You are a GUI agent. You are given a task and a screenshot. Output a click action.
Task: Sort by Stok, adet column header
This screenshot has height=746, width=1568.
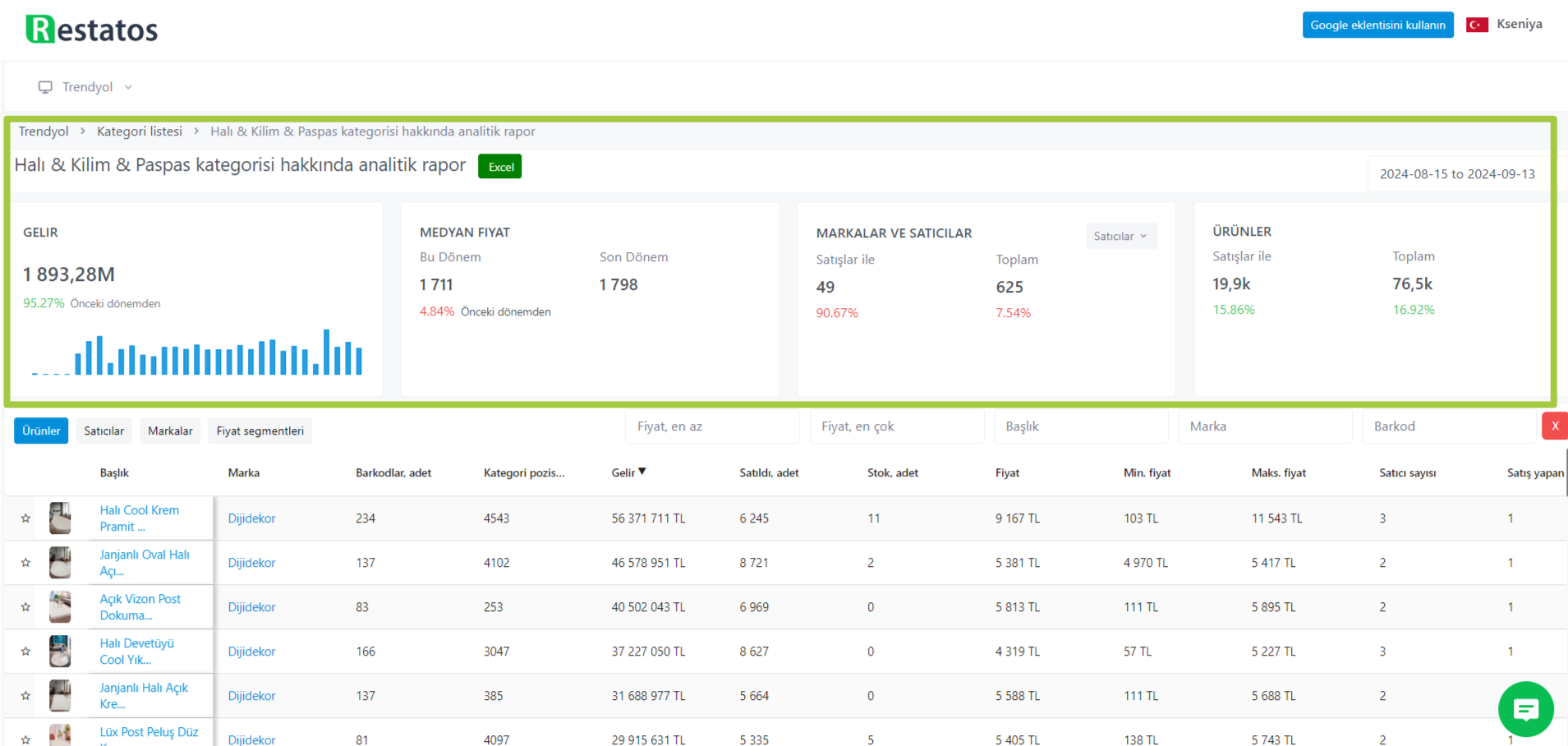893,473
